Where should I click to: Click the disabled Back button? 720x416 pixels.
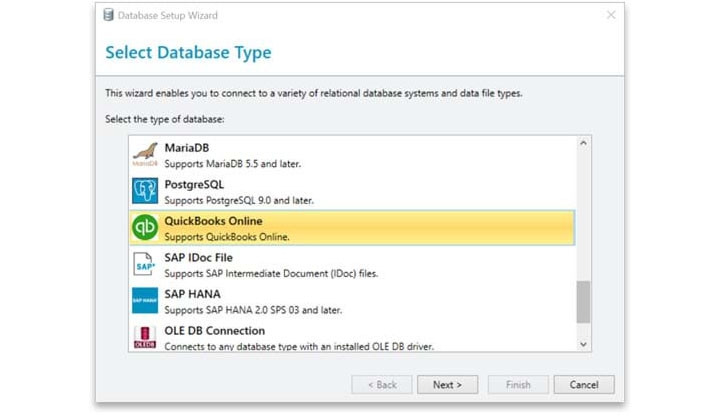(381, 384)
